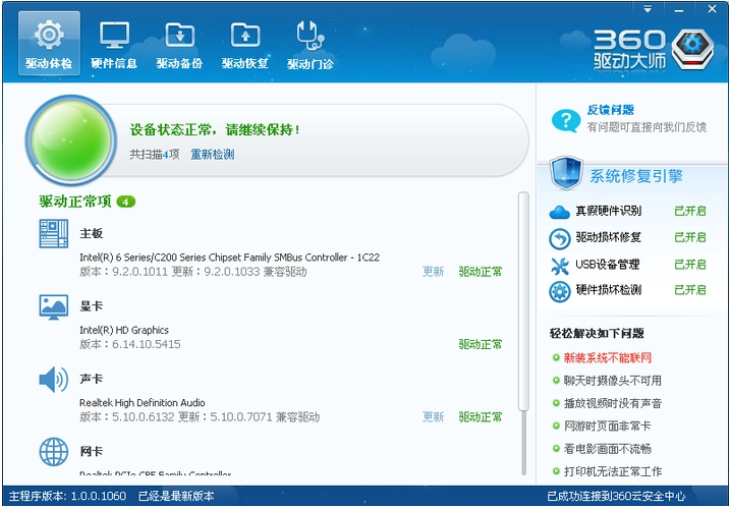The image size is (731, 506).
Task: Toggle 已开启 for 驱动损坏修复
Action: [x=690, y=237]
